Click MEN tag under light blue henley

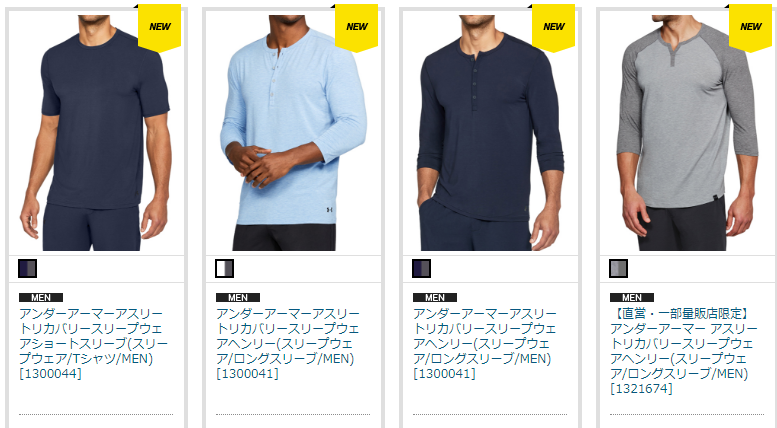(x=238, y=297)
